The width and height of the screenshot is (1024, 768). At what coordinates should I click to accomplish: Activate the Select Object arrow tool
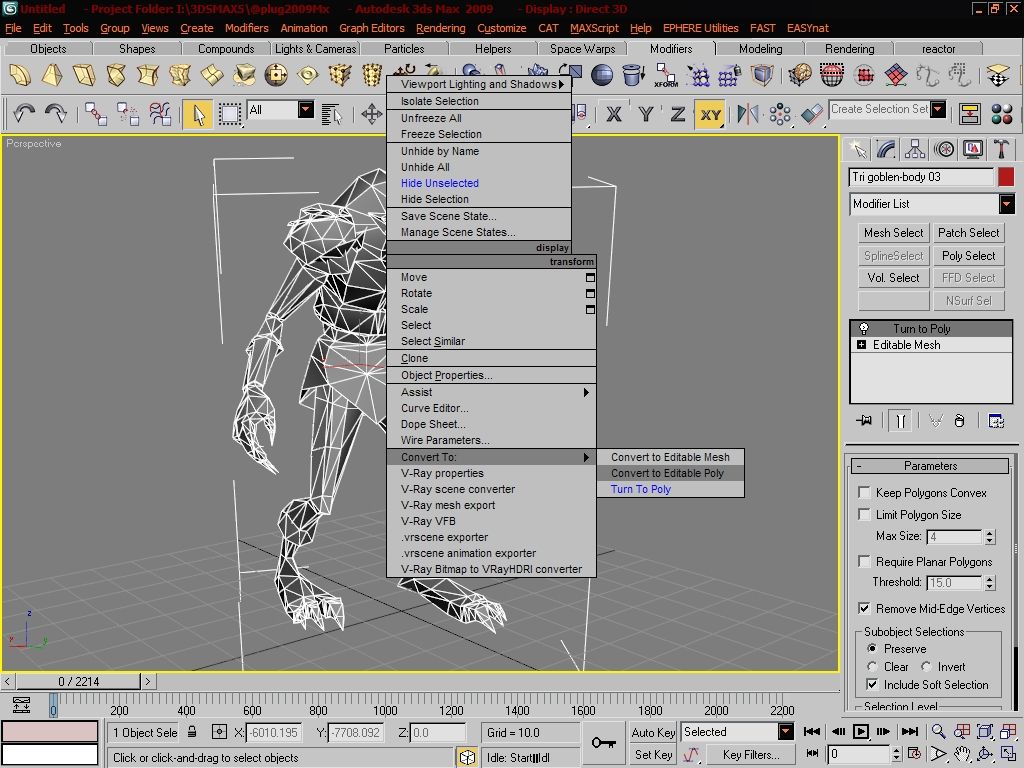[199, 114]
